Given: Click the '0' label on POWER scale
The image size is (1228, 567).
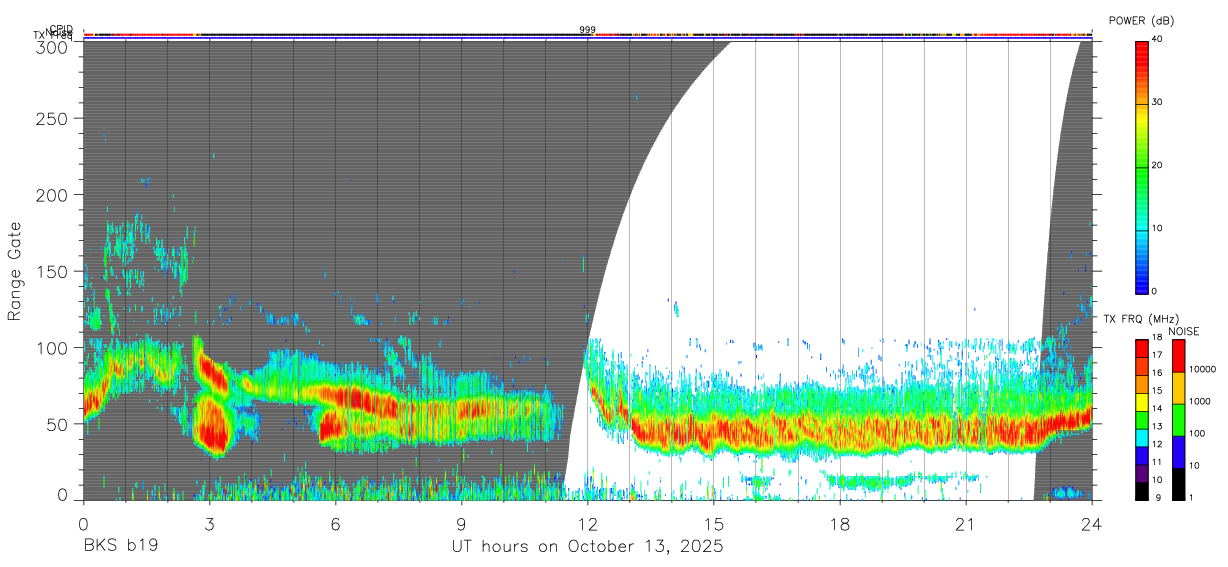Looking at the screenshot, I should 1155,292.
